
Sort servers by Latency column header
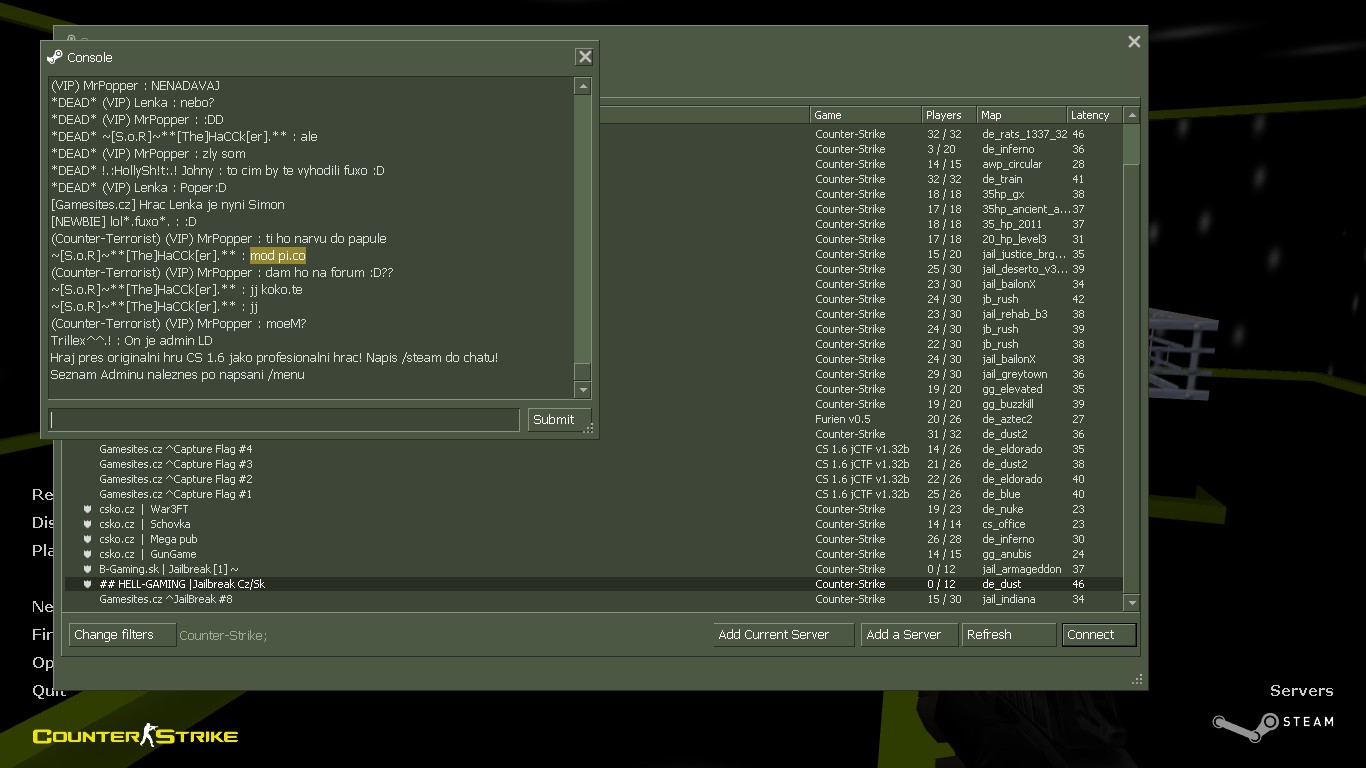tap(1095, 115)
